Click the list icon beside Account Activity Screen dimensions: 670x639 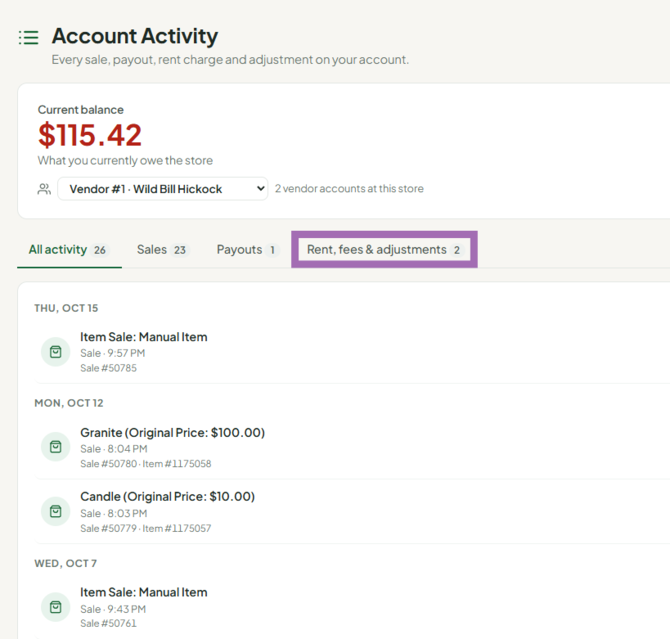[29, 38]
